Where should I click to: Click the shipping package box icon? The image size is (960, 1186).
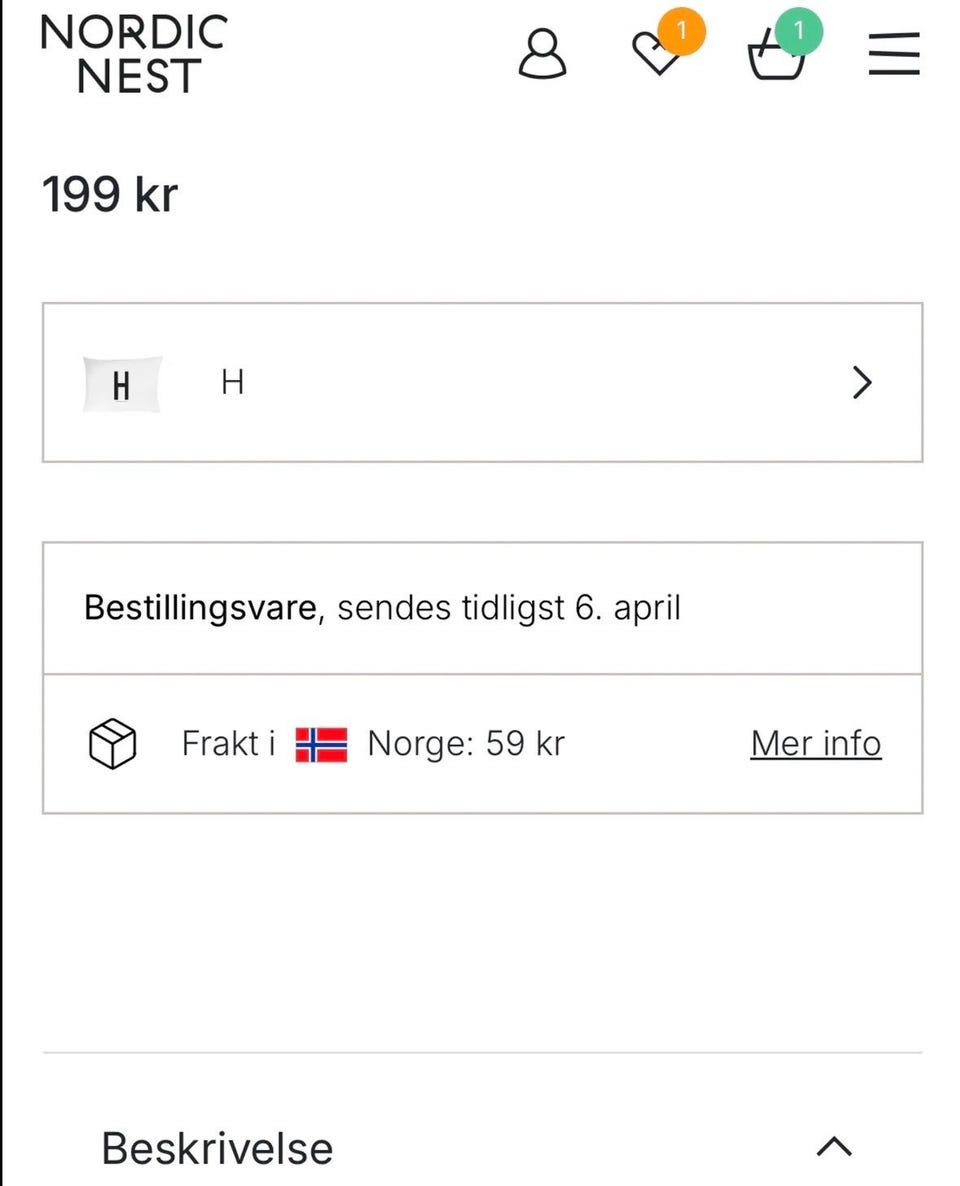[x=113, y=745]
